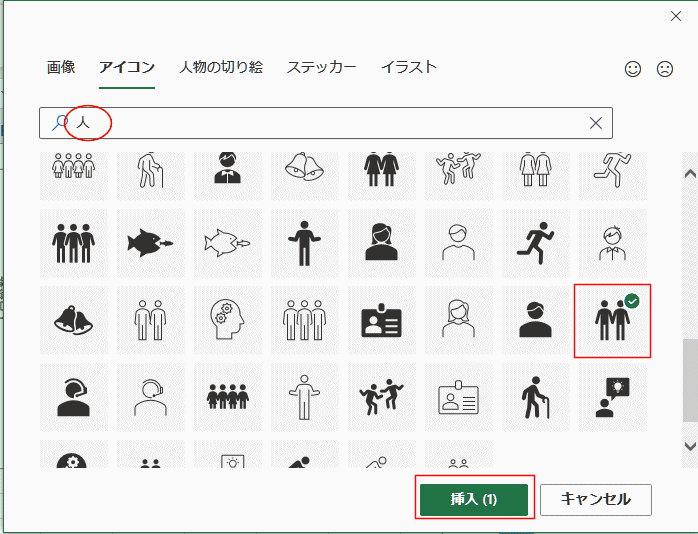Select the solid bells icon
The height and width of the screenshot is (534, 698).
pyautogui.click(x=73, y=320)
